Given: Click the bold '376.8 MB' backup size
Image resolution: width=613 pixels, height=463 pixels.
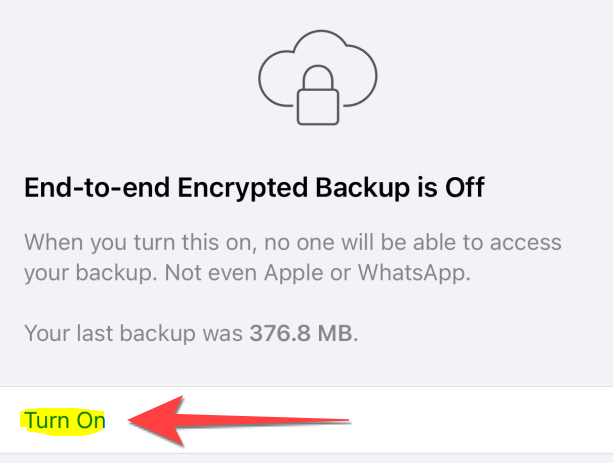Looking at the screenshot, I should (x=301, y=333).
